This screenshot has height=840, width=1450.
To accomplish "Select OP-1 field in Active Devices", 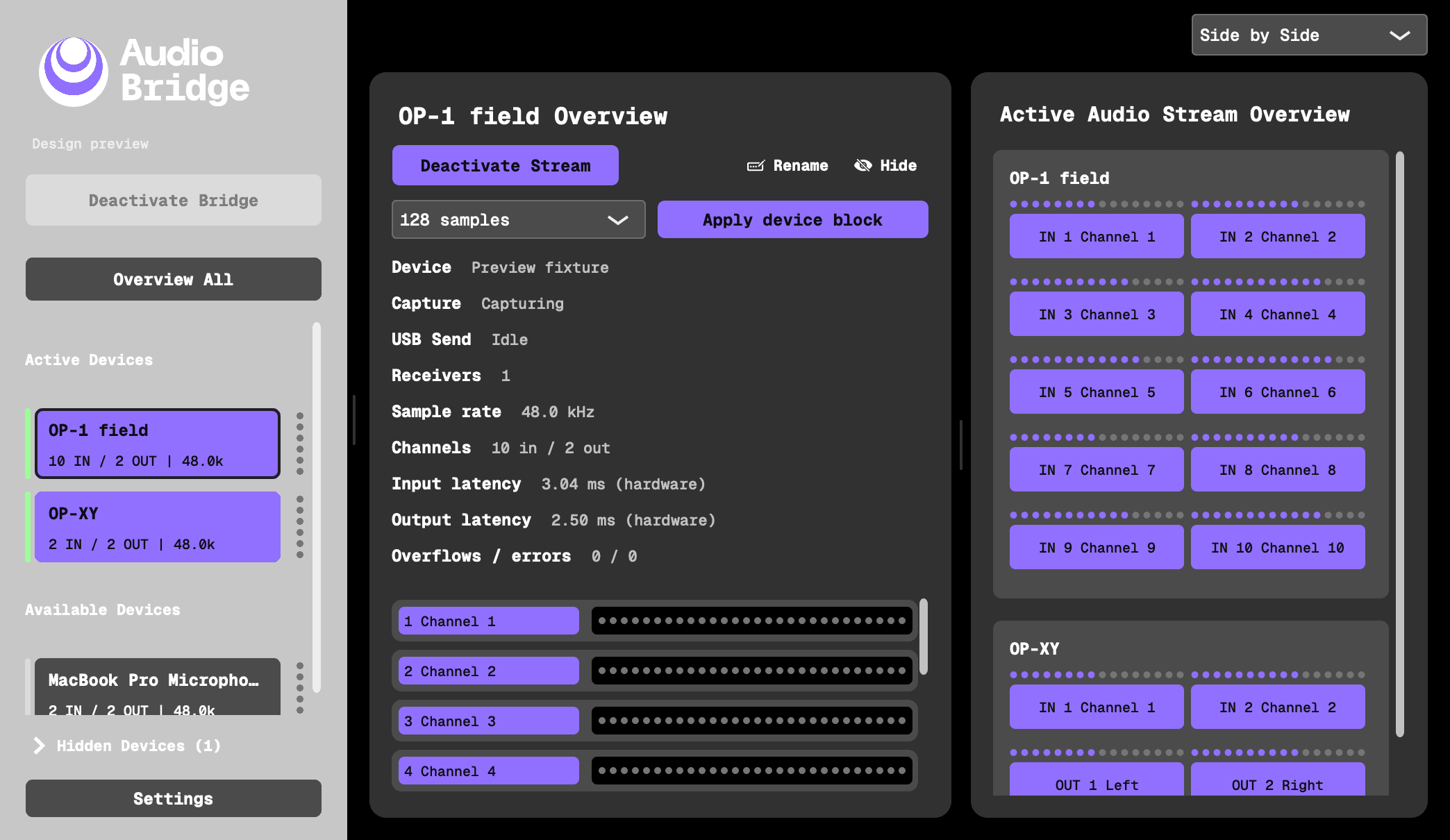I will click(158, 444).
